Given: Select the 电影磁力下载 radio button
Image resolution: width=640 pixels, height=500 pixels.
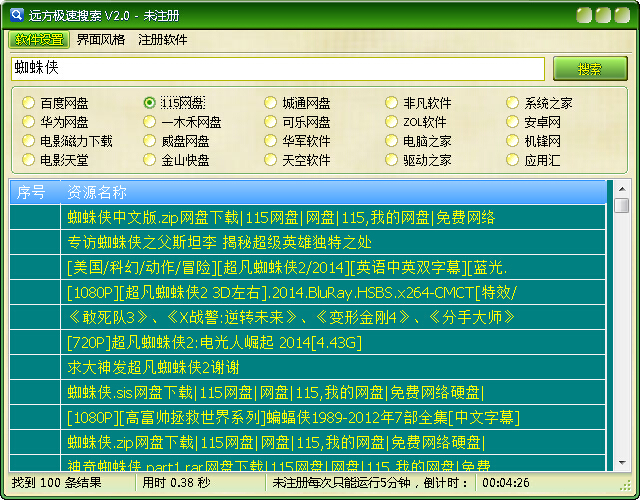Looking at the screenshot, I should tap(28, 141).
